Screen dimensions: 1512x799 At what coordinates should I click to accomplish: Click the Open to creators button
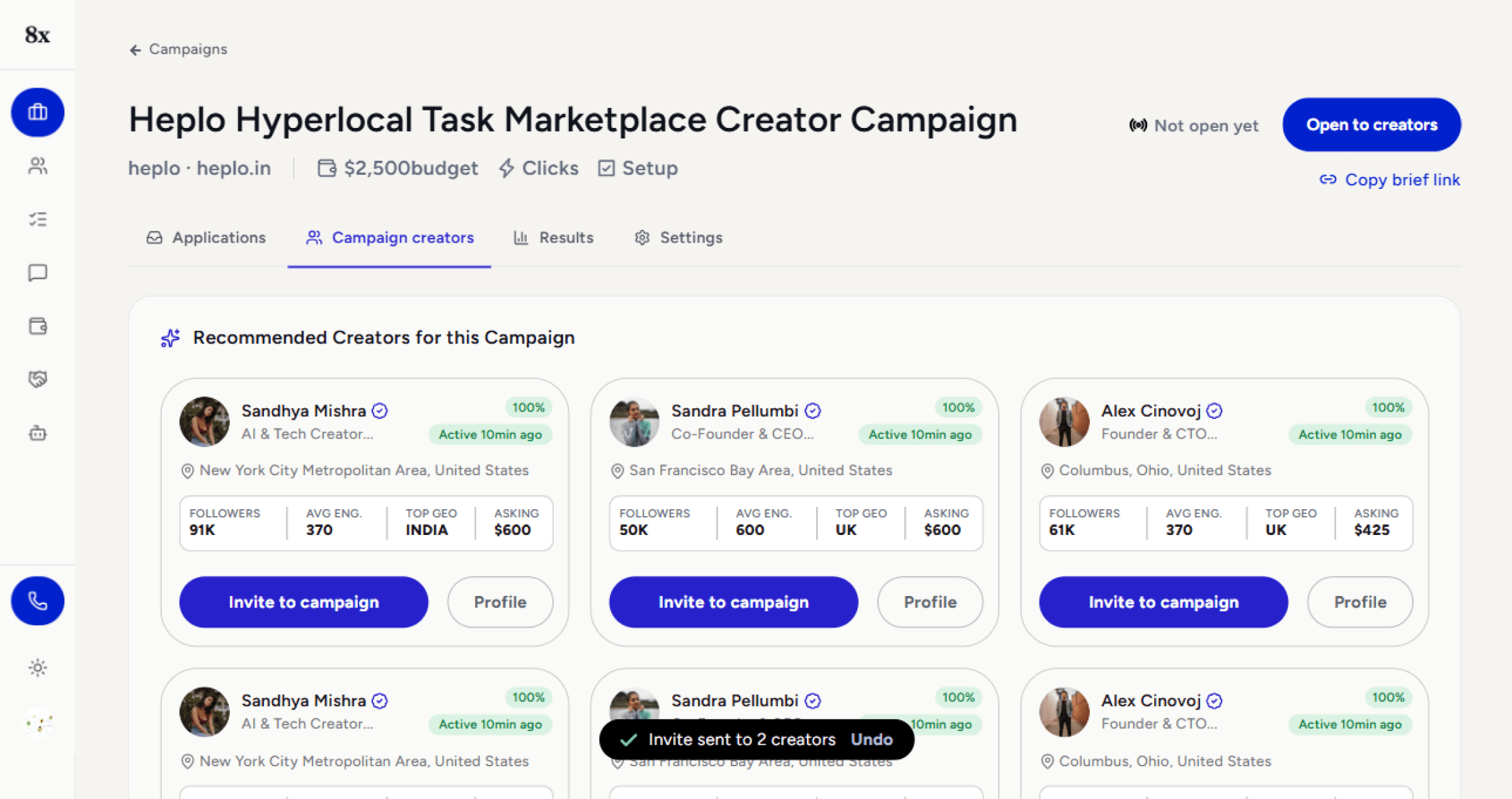(x=1372, y=125)
